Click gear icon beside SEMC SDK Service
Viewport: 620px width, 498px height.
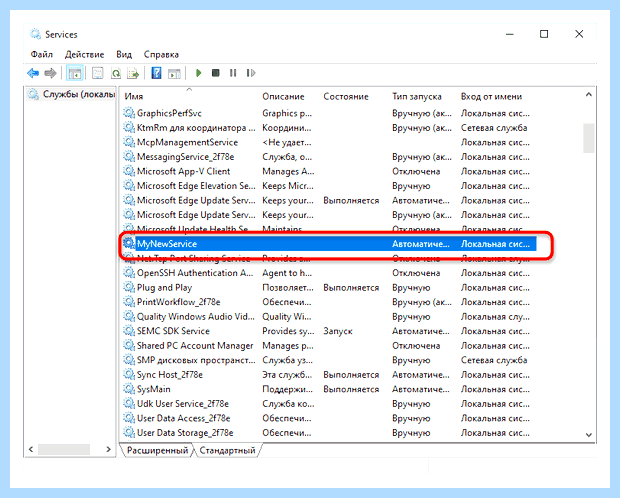[129, 331]
